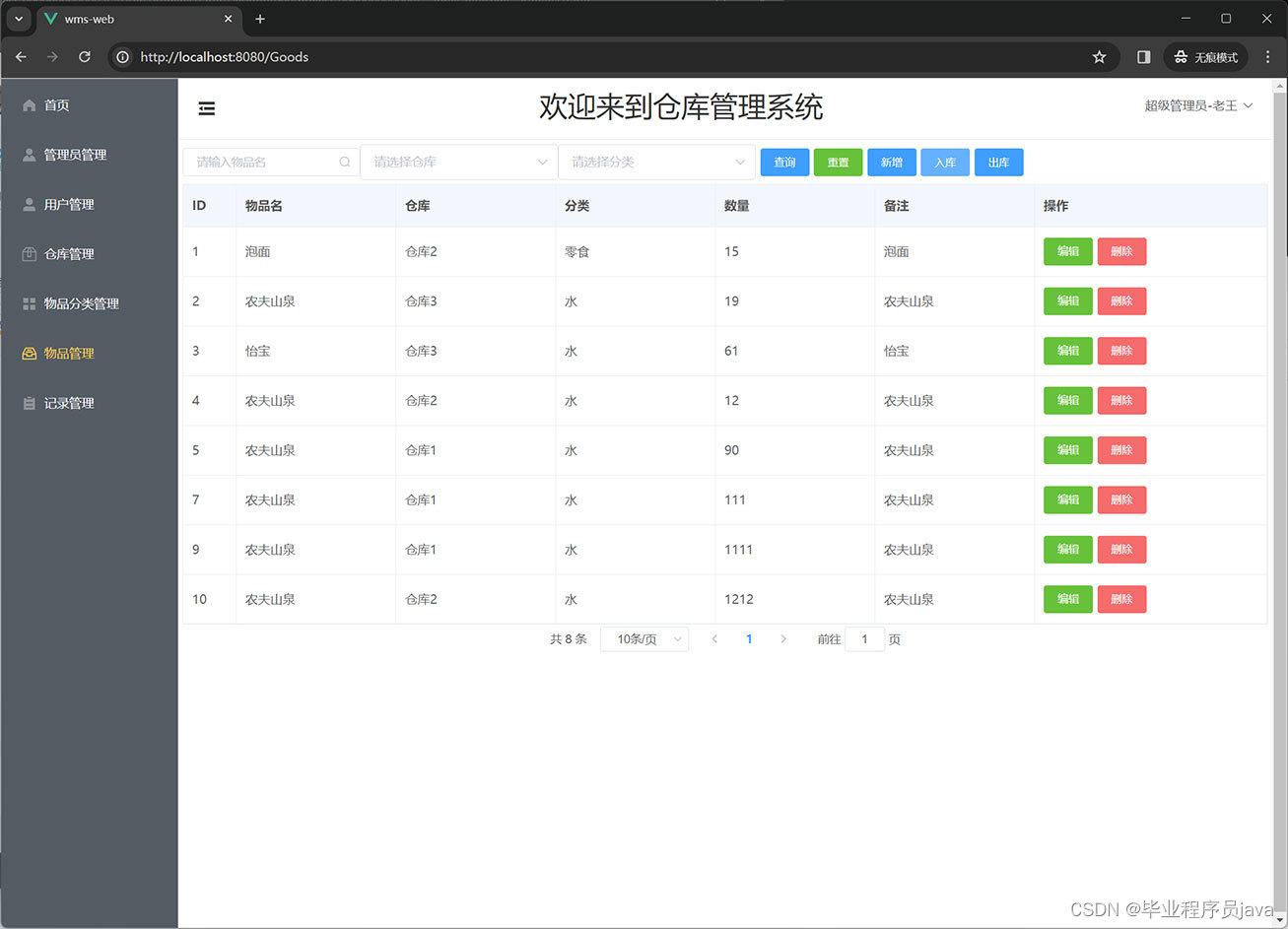Click the browser forward arrow
This screenshot has width=1288, height=929.
point(52,57)
